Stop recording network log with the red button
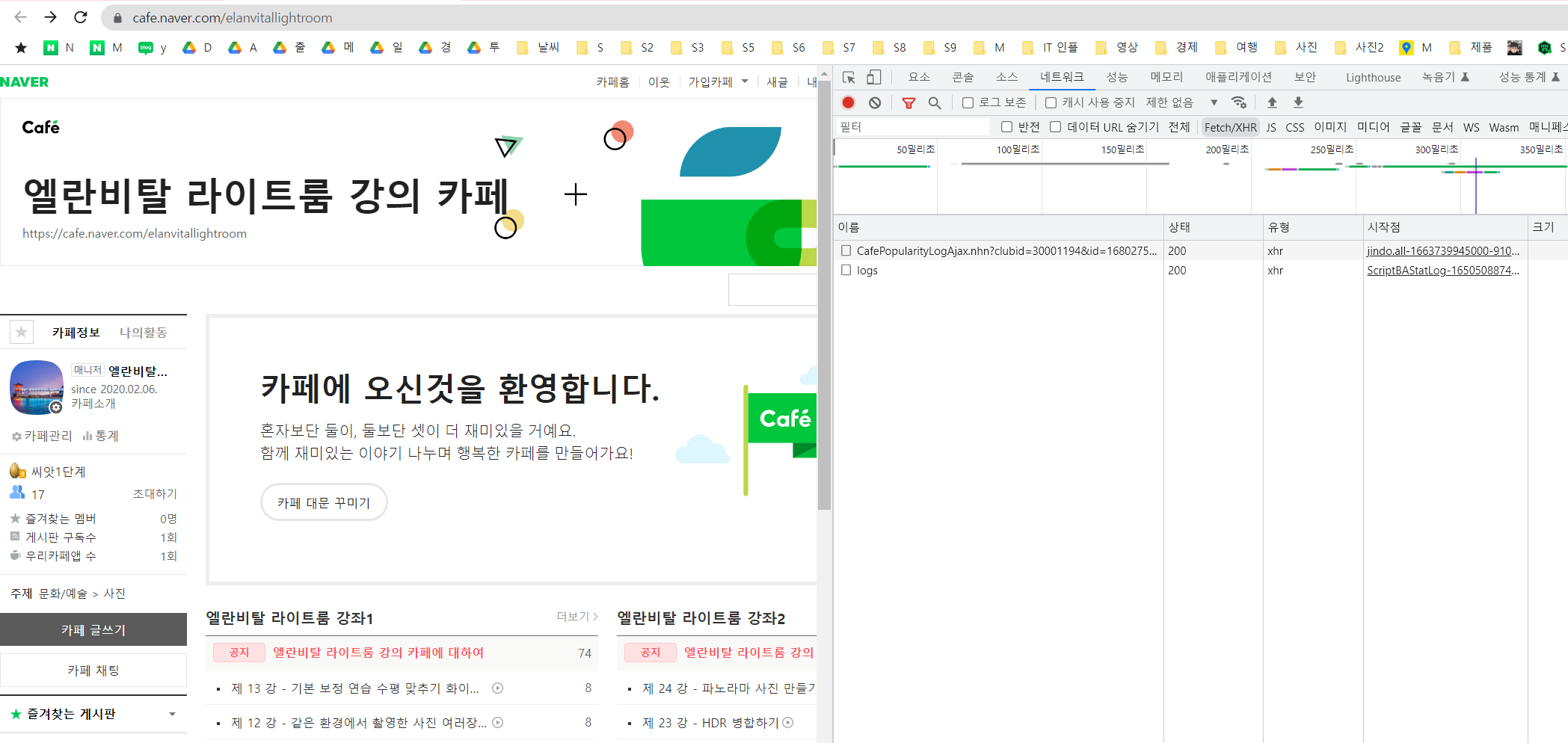The image size is (1568, 743). click(x=848, y=102)
